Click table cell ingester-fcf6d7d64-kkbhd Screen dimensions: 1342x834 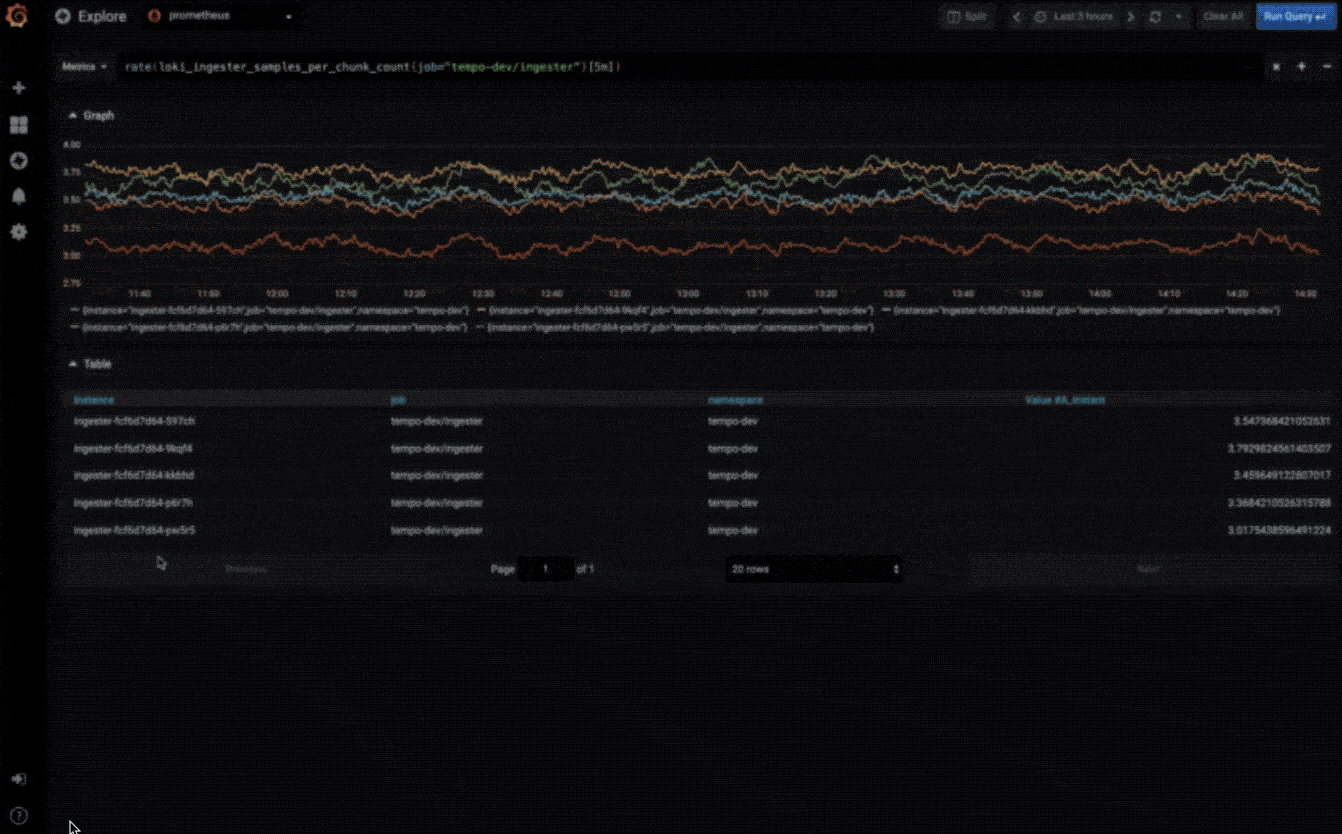134,476
